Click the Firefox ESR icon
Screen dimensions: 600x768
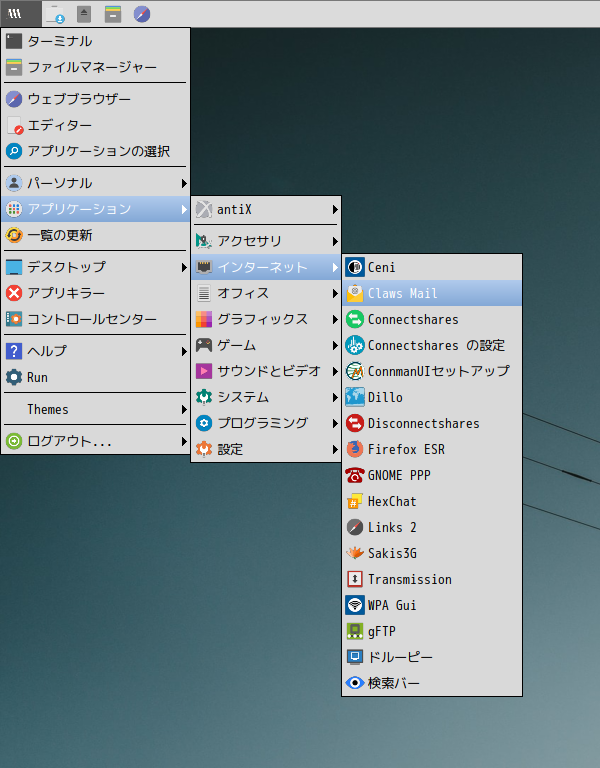pyautogui.click(x=355, y=449)
